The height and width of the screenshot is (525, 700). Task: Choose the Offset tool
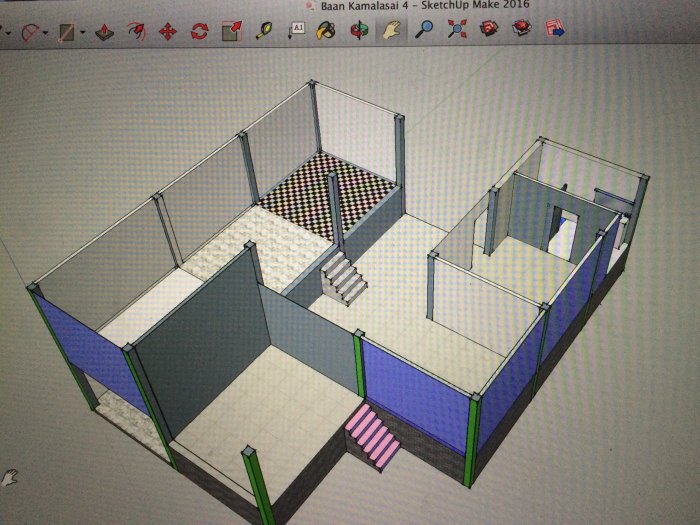point(136,32)
